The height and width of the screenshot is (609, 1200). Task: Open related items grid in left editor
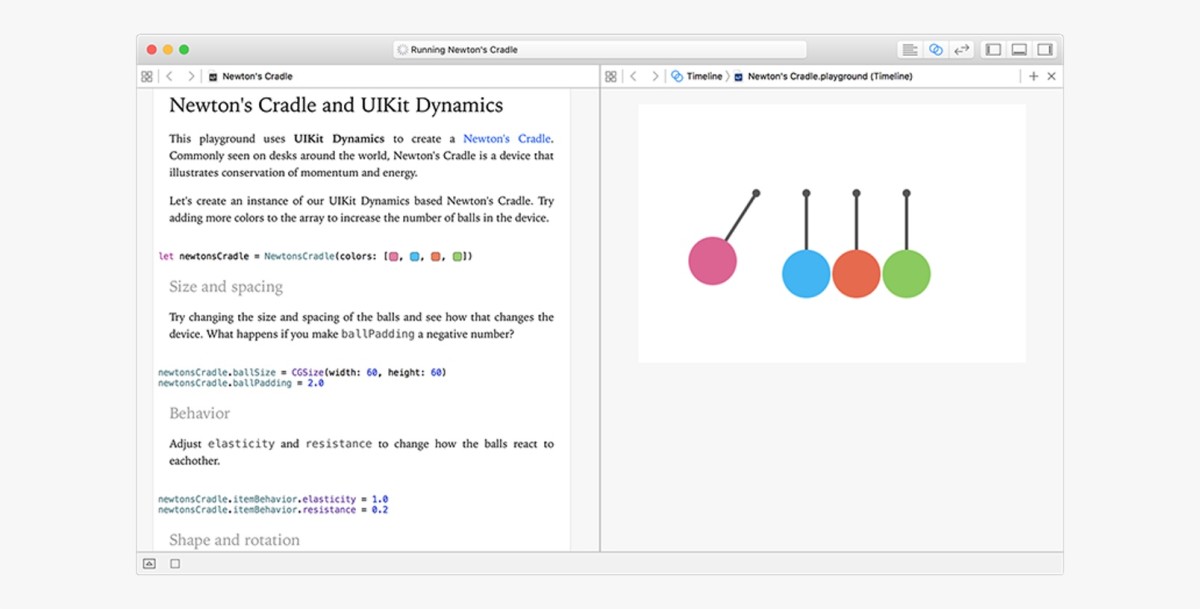tap(147, 76)
